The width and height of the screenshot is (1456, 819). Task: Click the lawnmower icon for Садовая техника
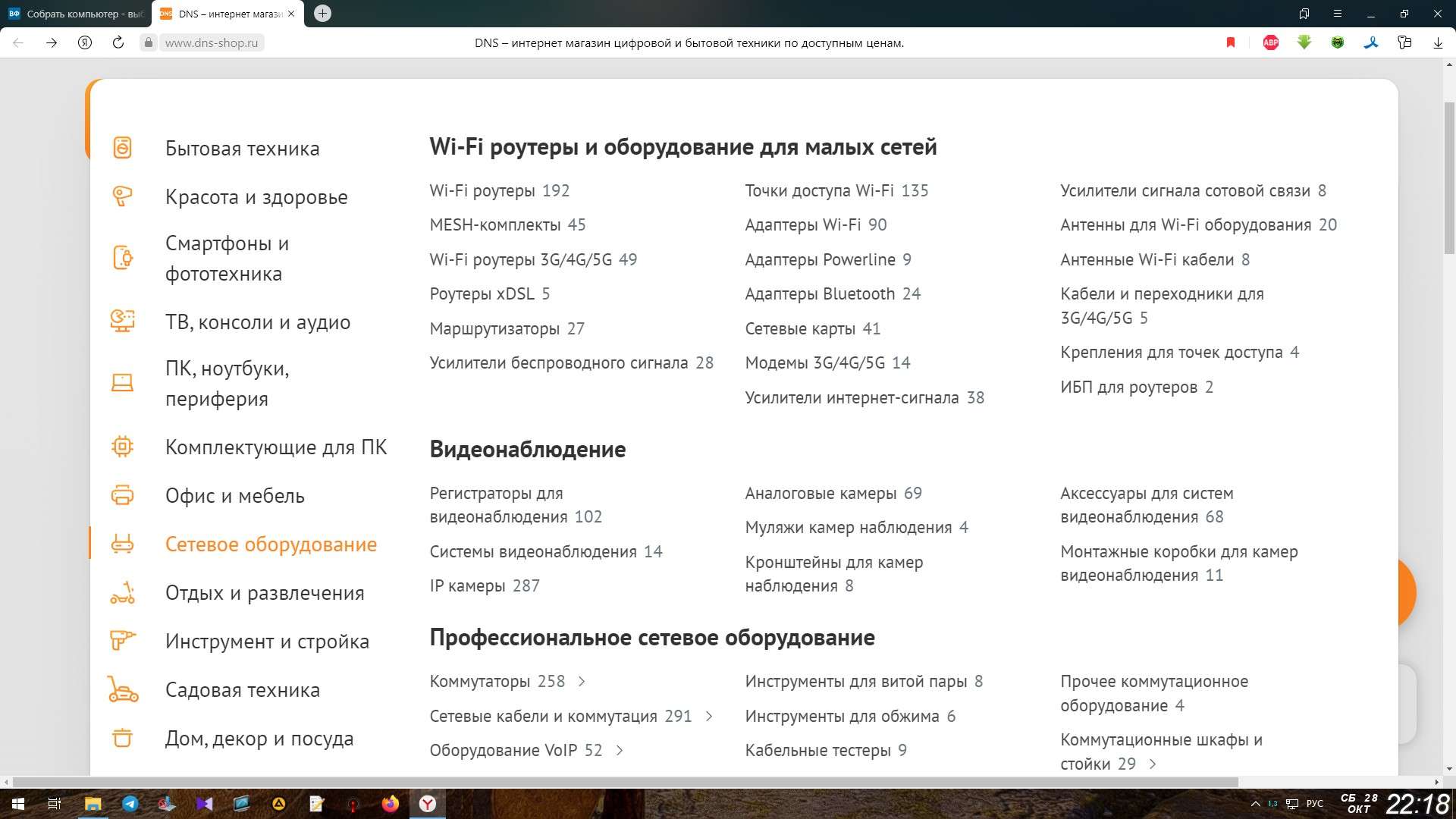(122, 690)
